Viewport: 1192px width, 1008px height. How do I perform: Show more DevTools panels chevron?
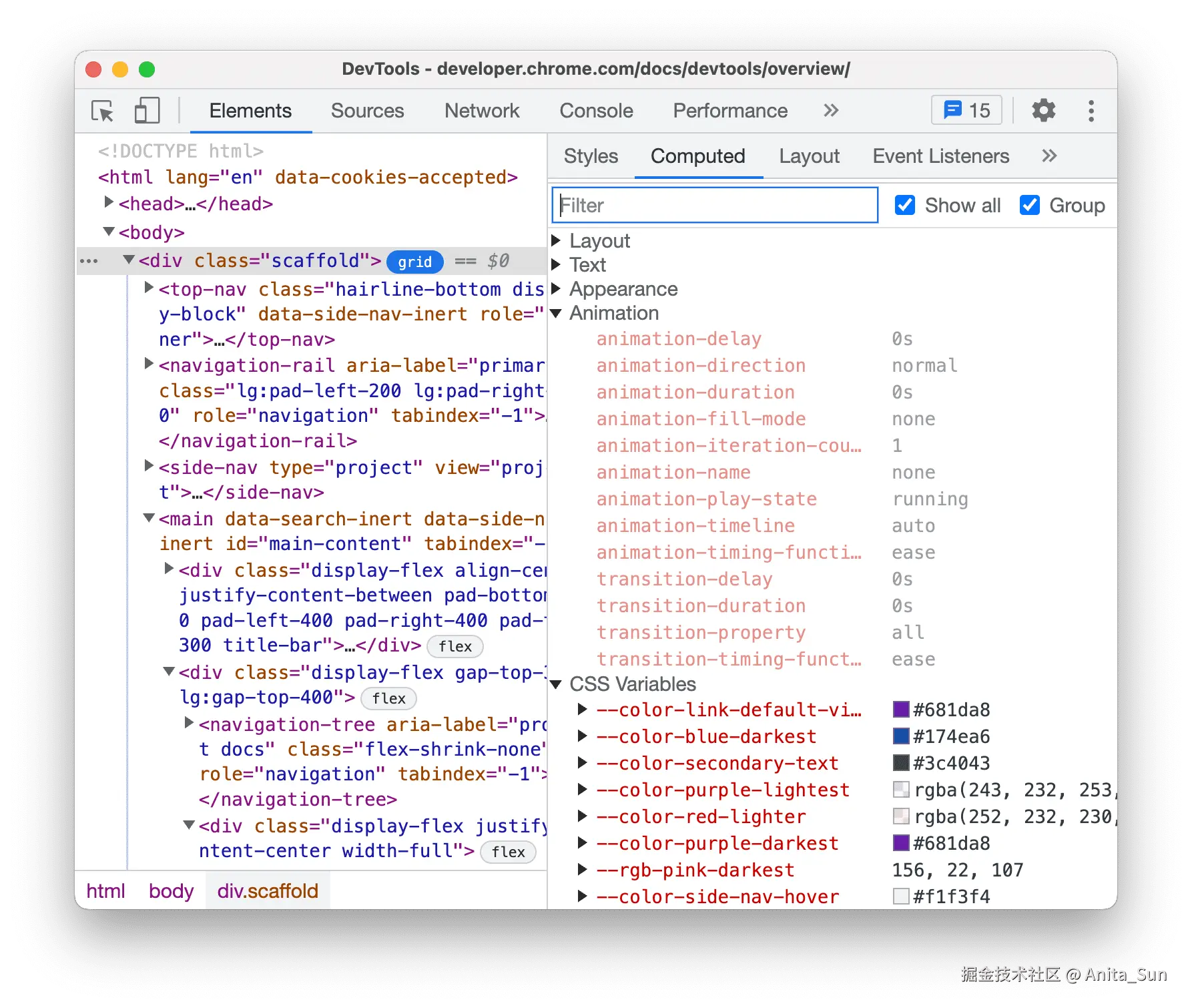click(x=831, y=111)
